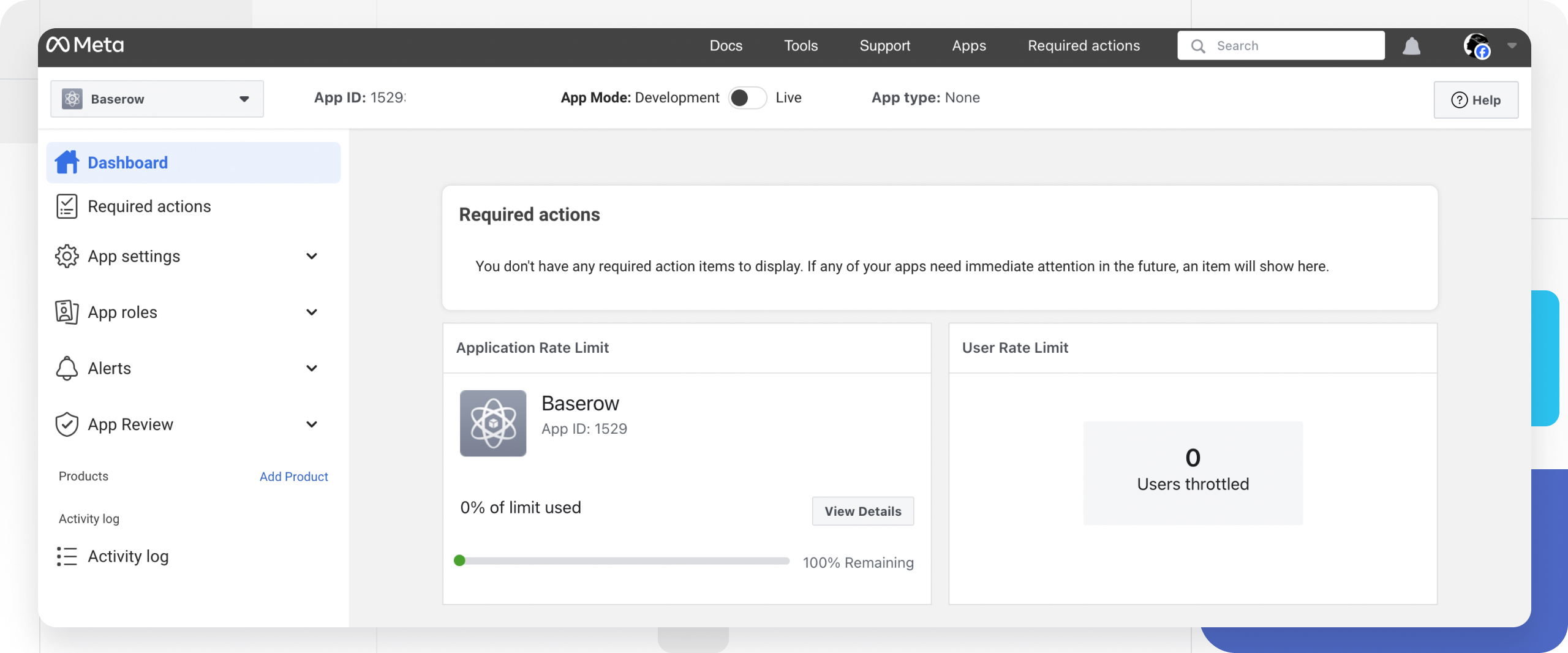
Task: Go to Required actions in top navigation
Action: (x=1083, y=45)
